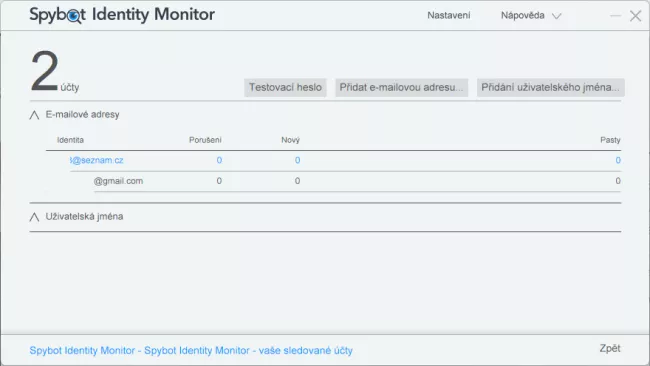The width and height of the screenshot is (650, 366).
Task: Open the Nápověda help menu
Action: 522,16
